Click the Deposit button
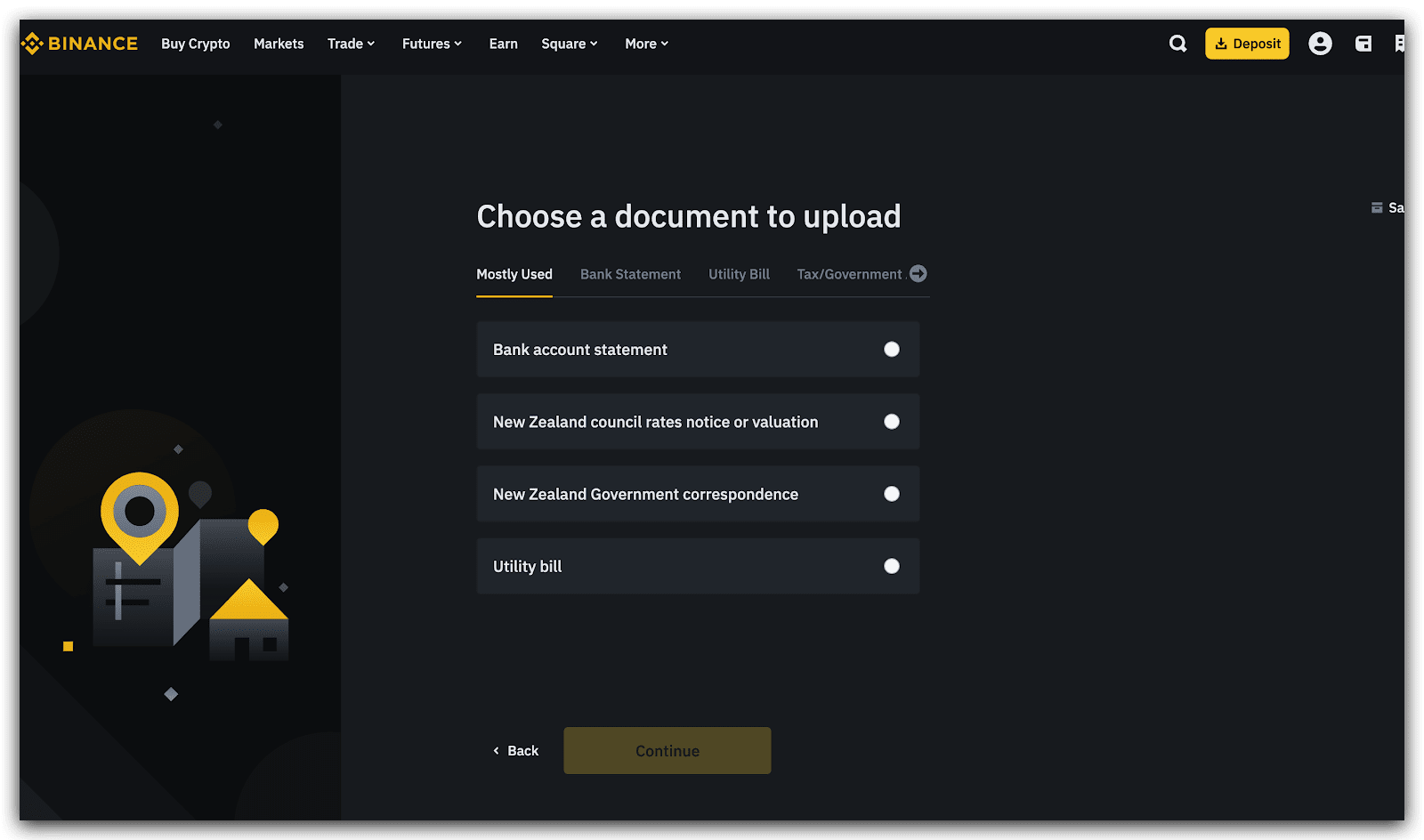The height and width of the screenshot is (840, 1424). pos(1247,44)
